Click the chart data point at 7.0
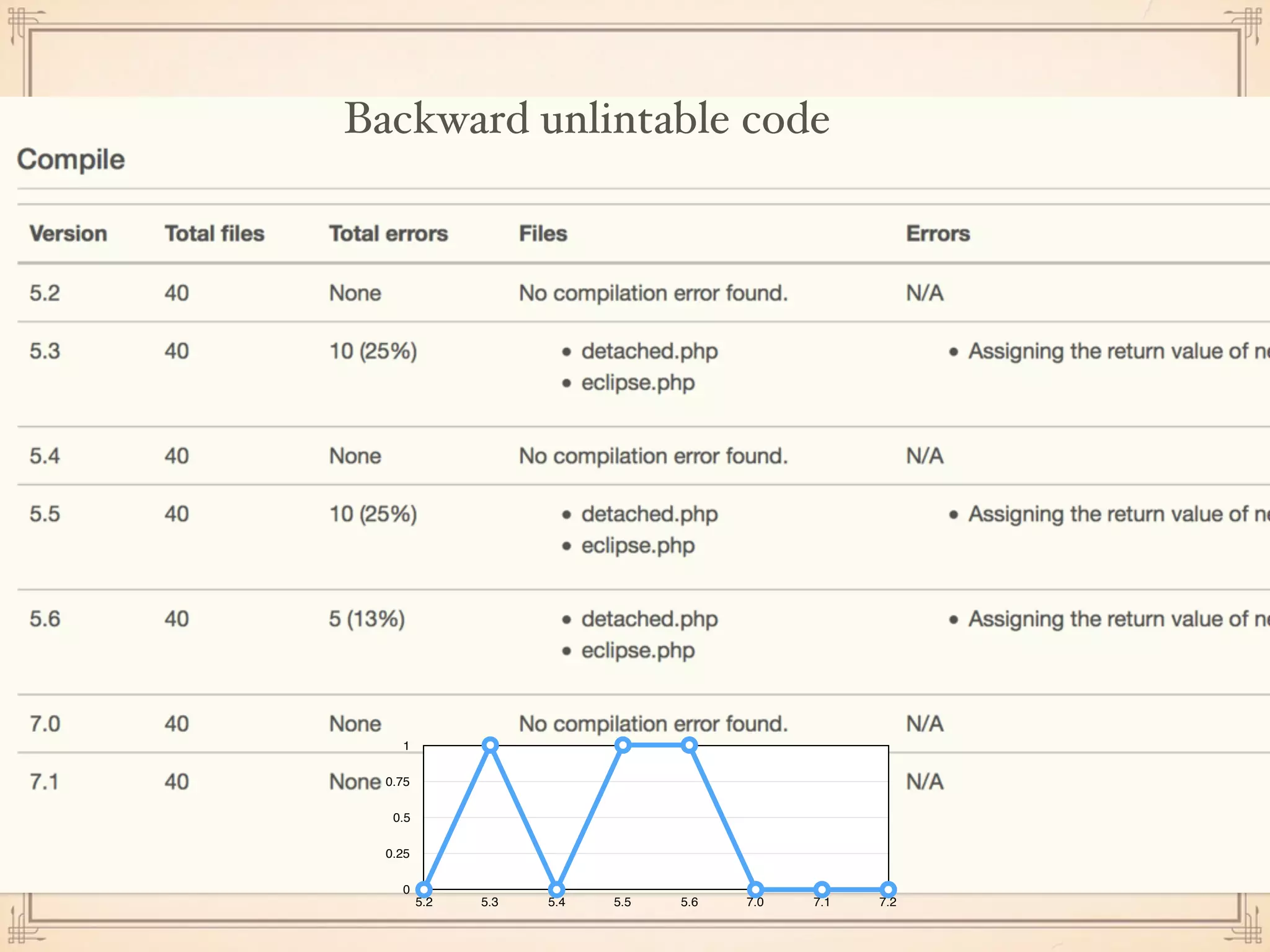 [x=755, y=889]
